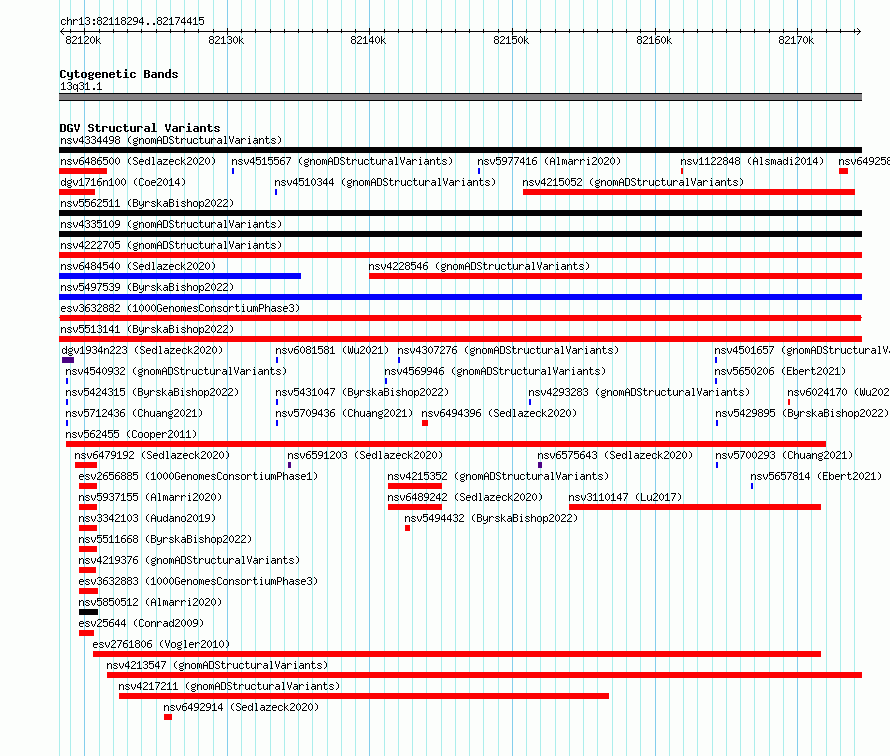This screenshot has height=756, width=890.
Task: Click nsv5513141 (ByrskaBishop2022) label
Action: click(147, 329)
